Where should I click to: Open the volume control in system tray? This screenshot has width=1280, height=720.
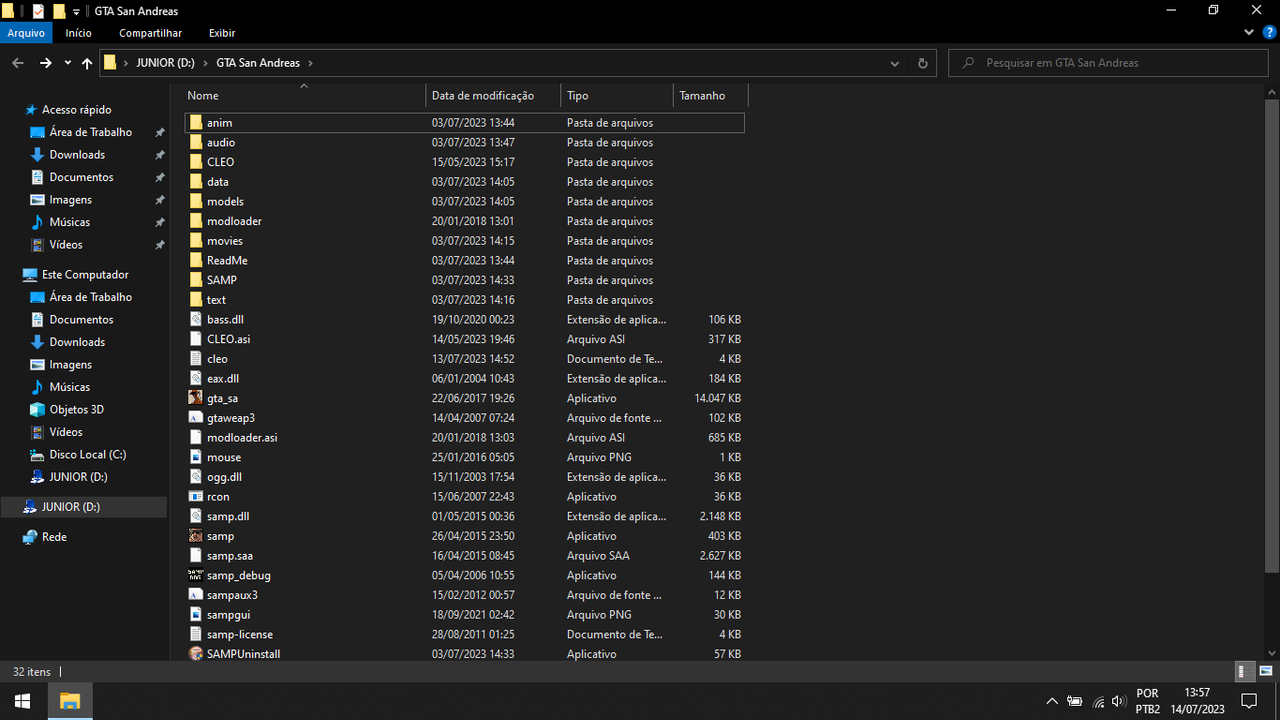1119,701
